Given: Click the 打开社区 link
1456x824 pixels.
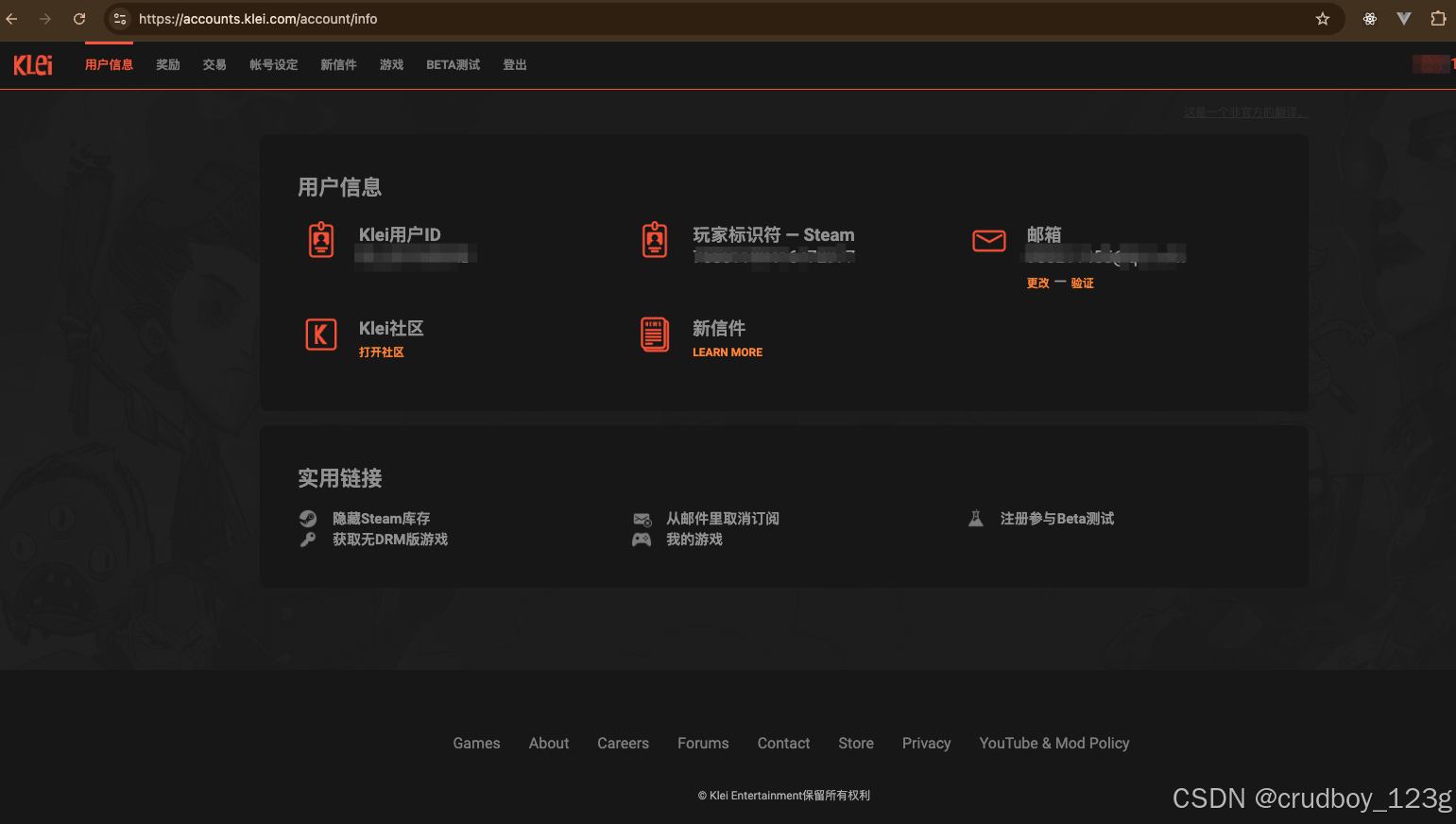Looking at the screenshot, I should tap(381, 352).
